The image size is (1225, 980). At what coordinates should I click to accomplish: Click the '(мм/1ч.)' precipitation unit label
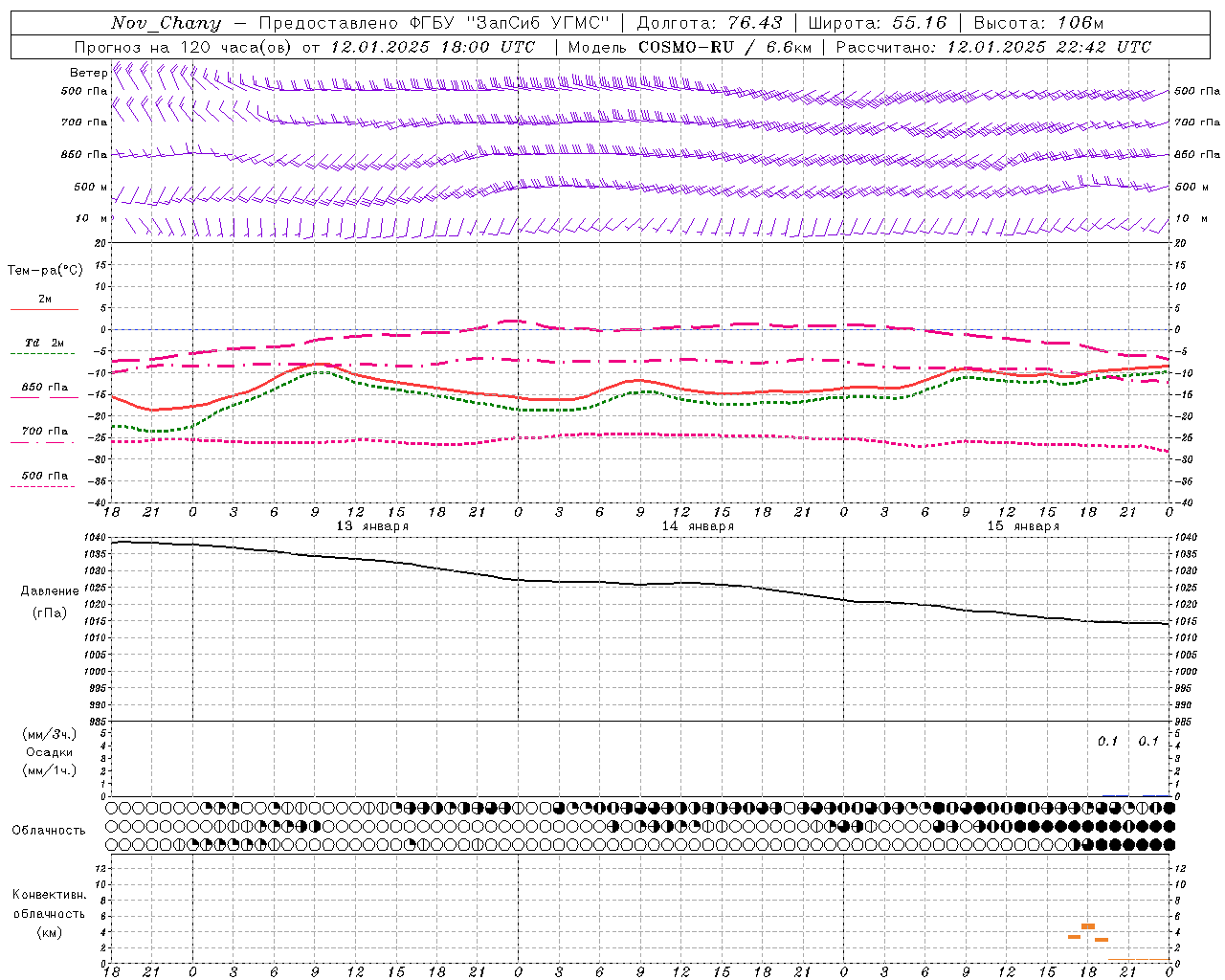point(50,770)
